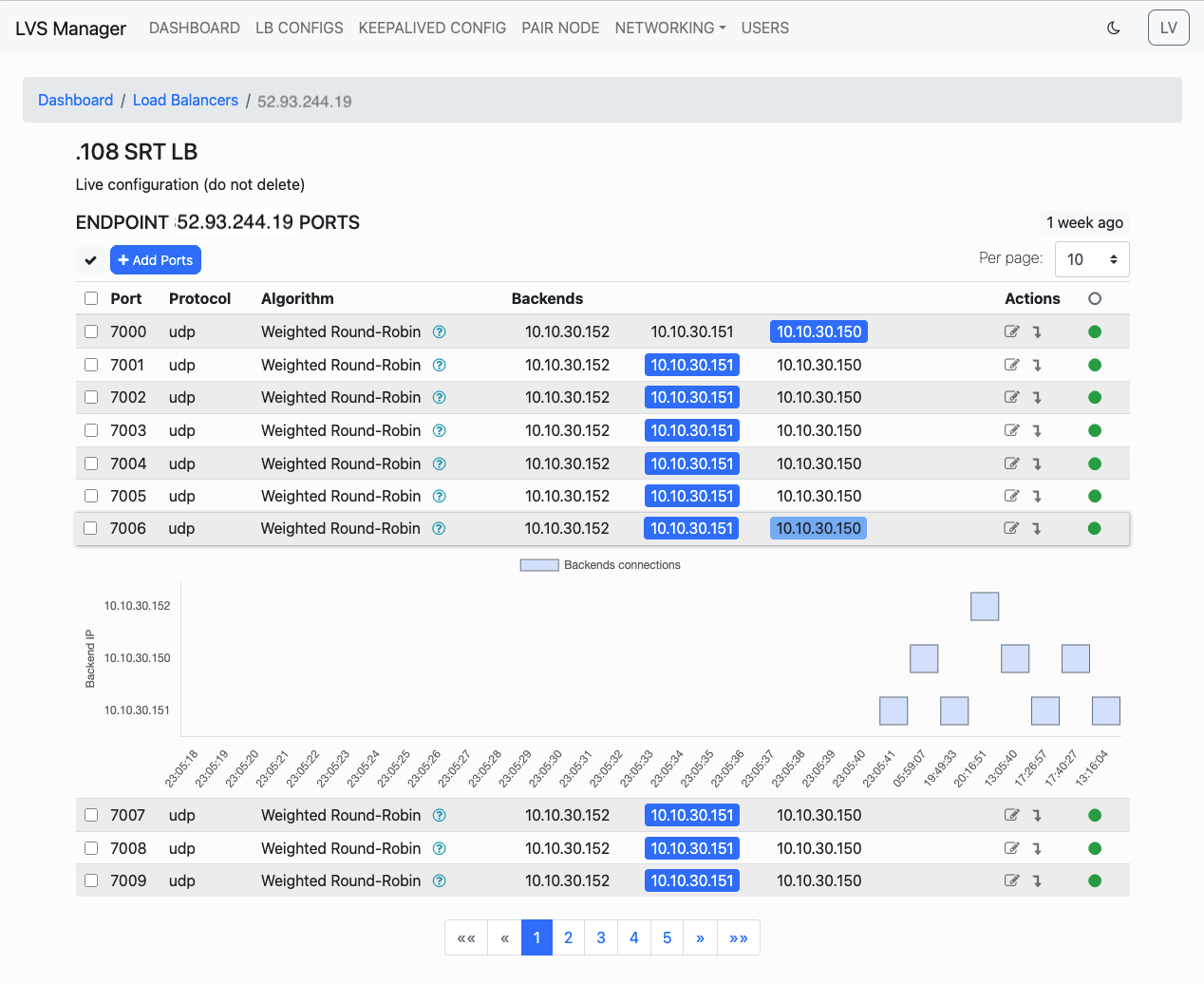The width and height of the screenshot is (1204, 984).
Task: Check the port 7003 row checkbox
Action: (x=91, y=430)
